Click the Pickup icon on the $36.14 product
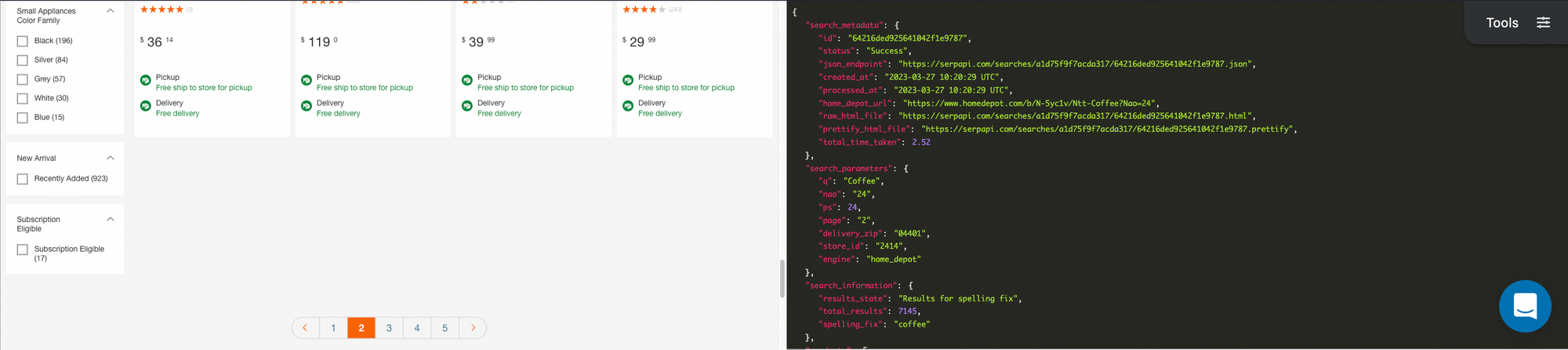This screenshot has height=350, width=1568. click(x=146, y=80)
